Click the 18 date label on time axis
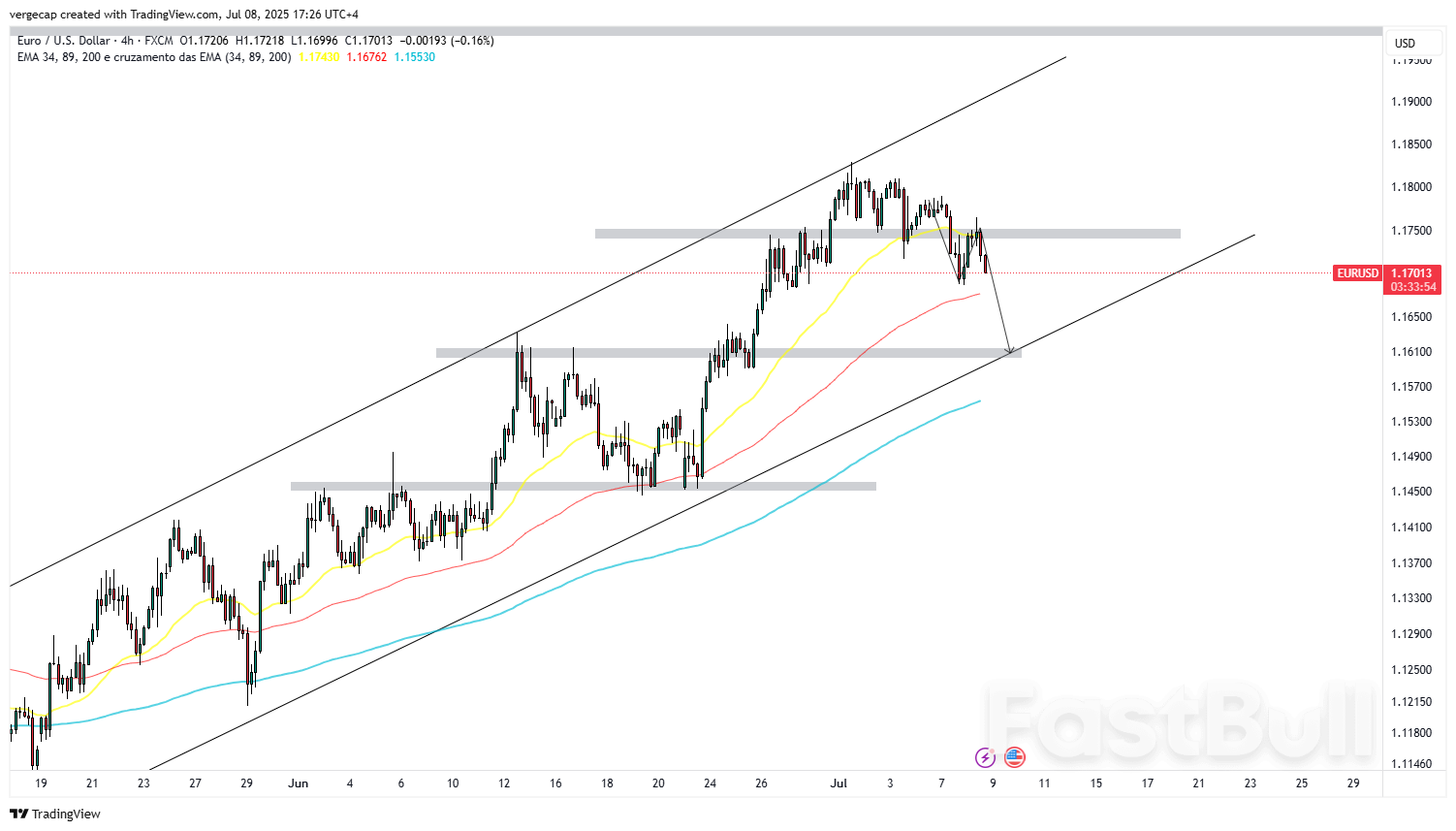Image resolution: width=1456 pixels, height=831 pixels. (x=607, y=783)
